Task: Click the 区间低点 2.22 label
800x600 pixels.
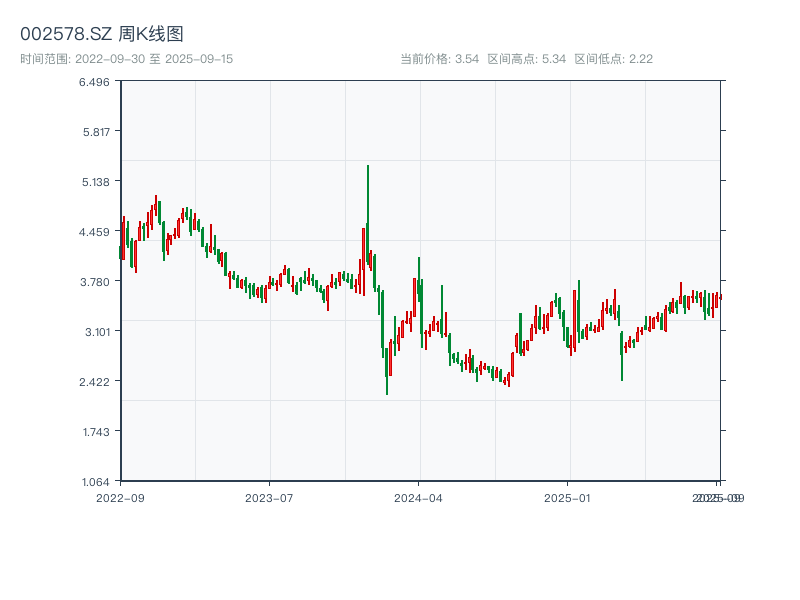Action: coord(613,59)
